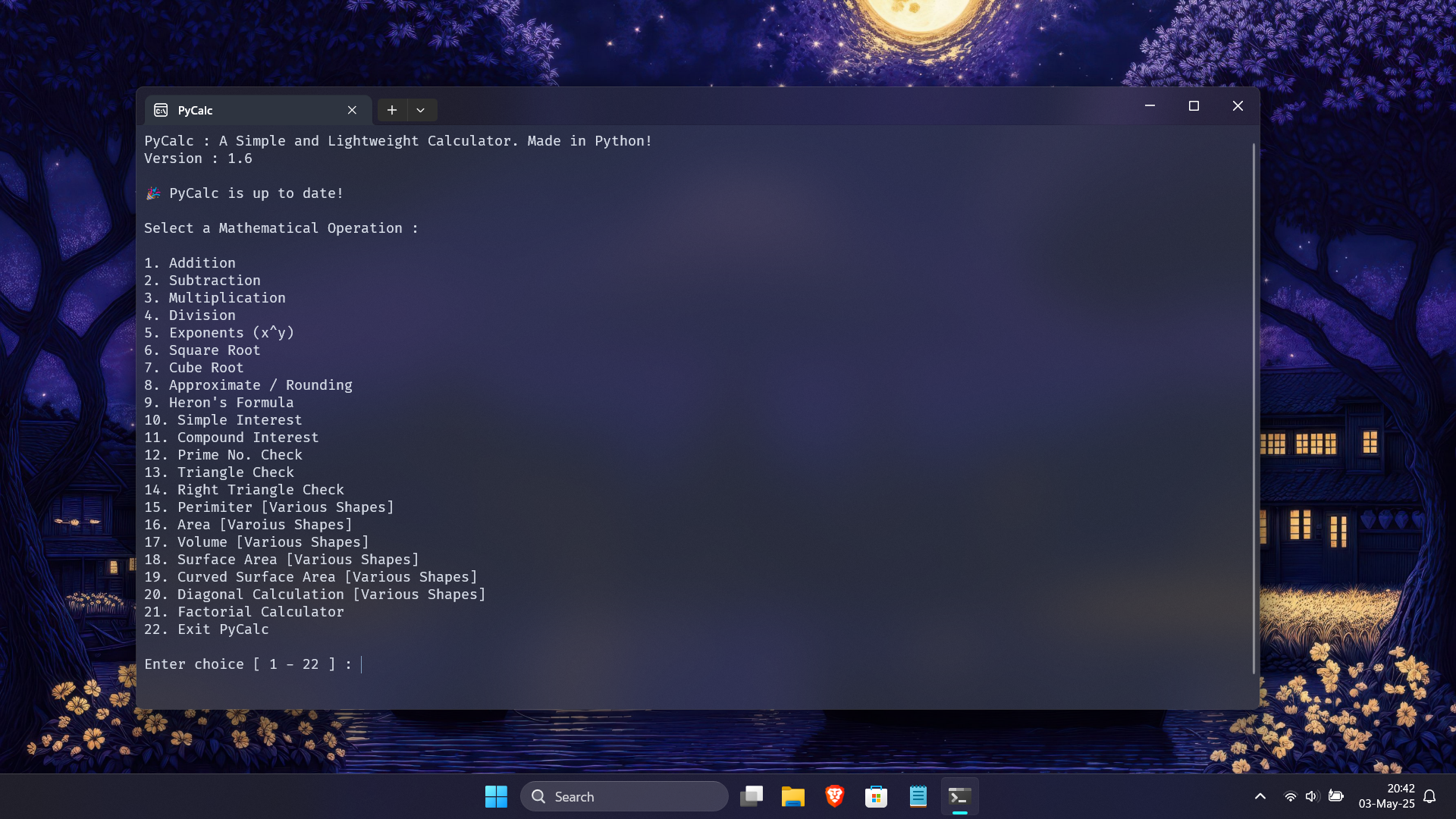Open Microsoft Store from the taskbar
Image resolution: width=1456 pixels, height=819 pixels.
coord(876,796)
